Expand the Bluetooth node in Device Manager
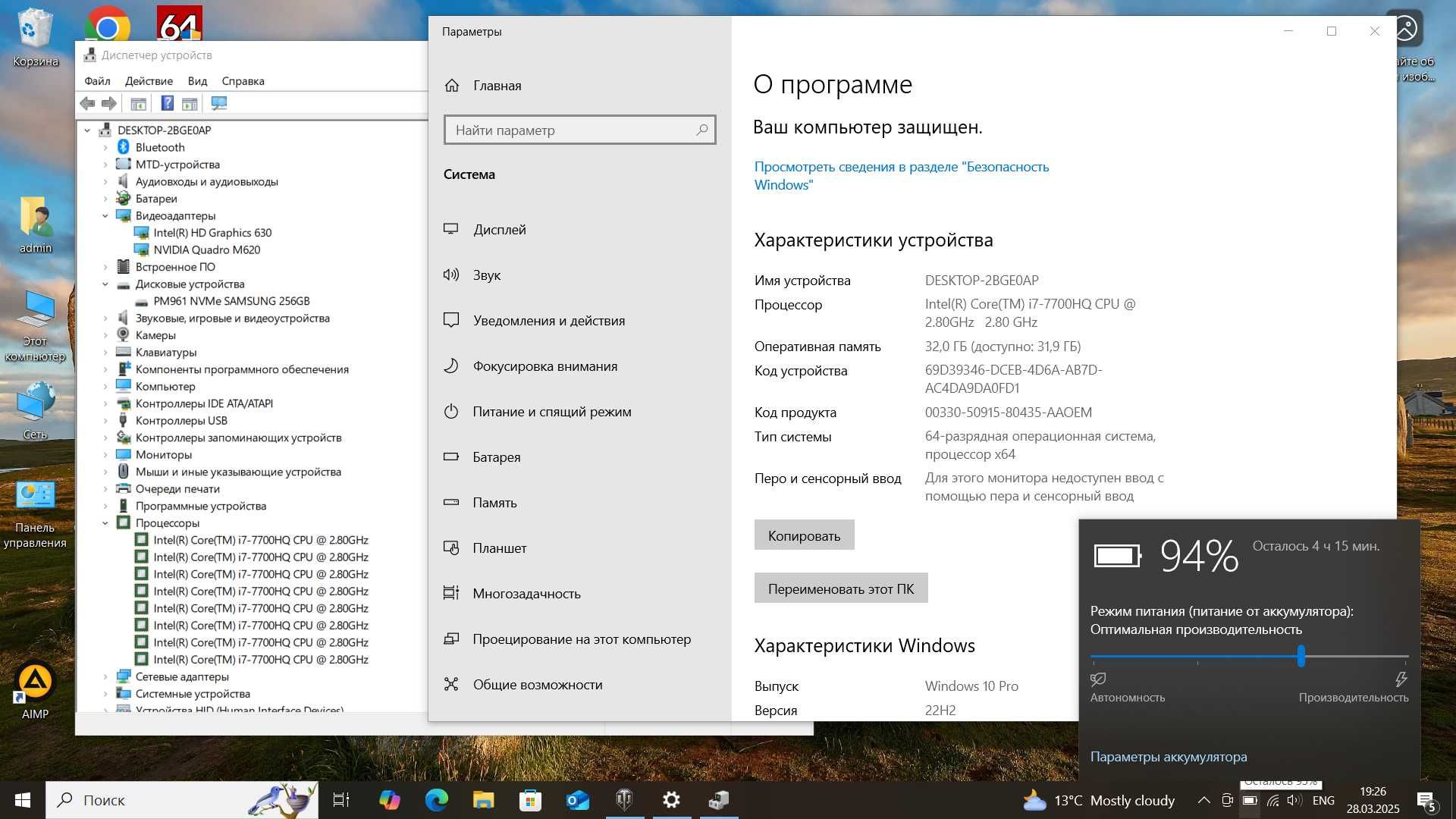The height and width of the screenshot is (819, 1456). coord(105,147)
